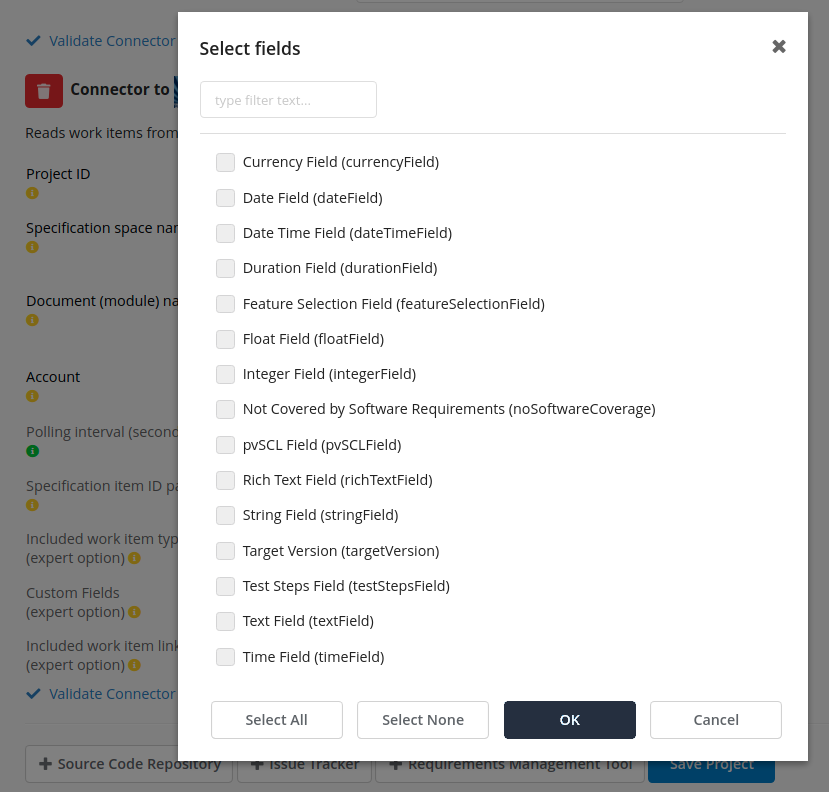Check the Currency Field checkbox
The width and height of the screenshot is (829, 792).
225,162
